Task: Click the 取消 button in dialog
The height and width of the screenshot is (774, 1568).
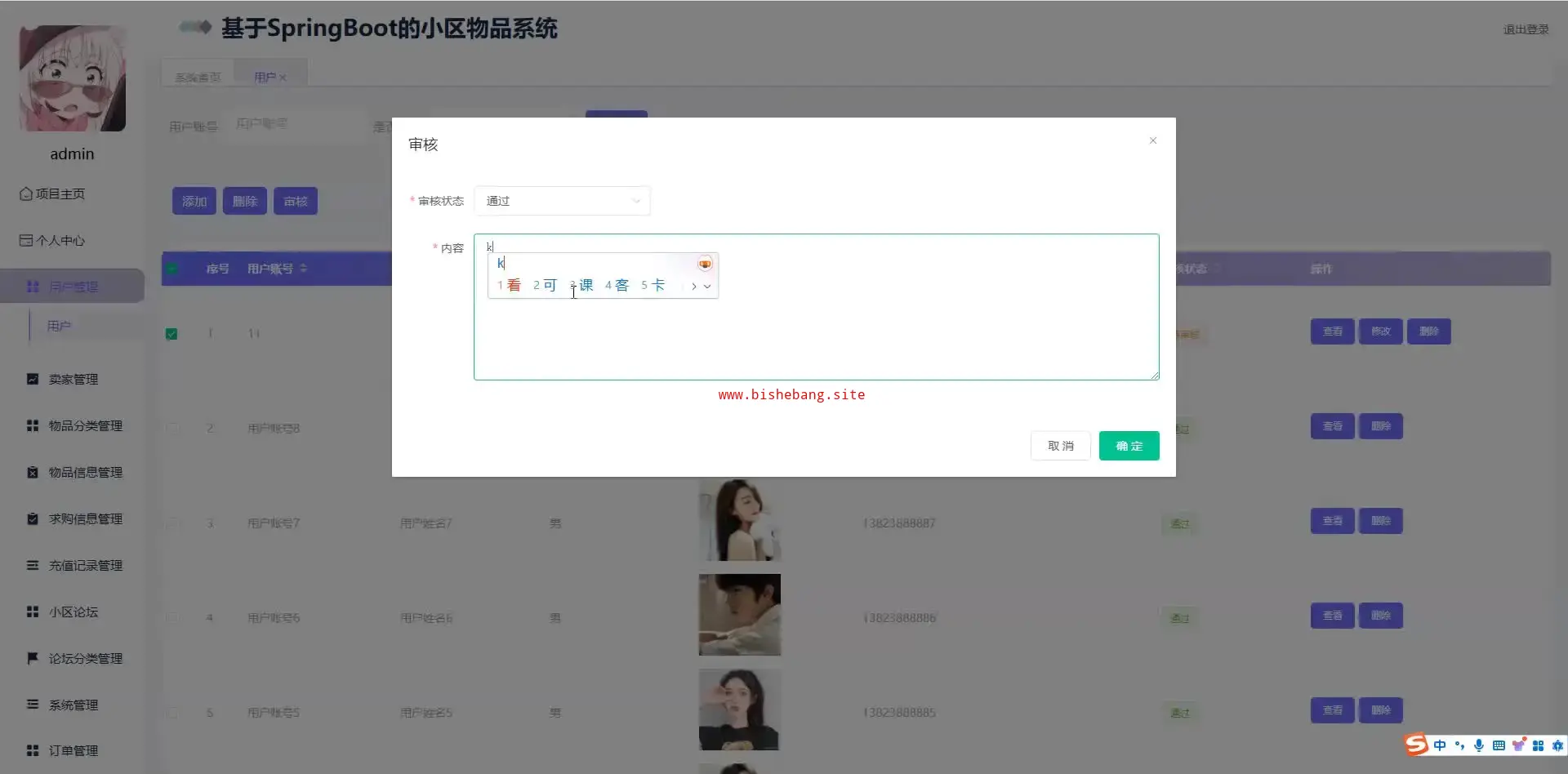Action: 1060,446
